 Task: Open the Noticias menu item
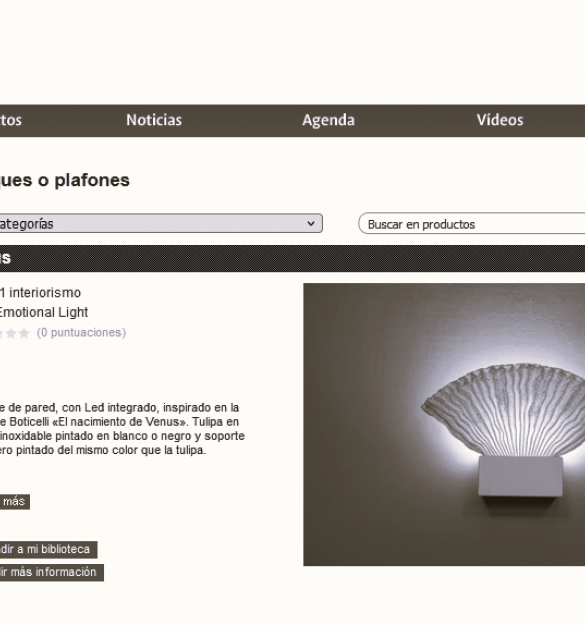point(154,120)
